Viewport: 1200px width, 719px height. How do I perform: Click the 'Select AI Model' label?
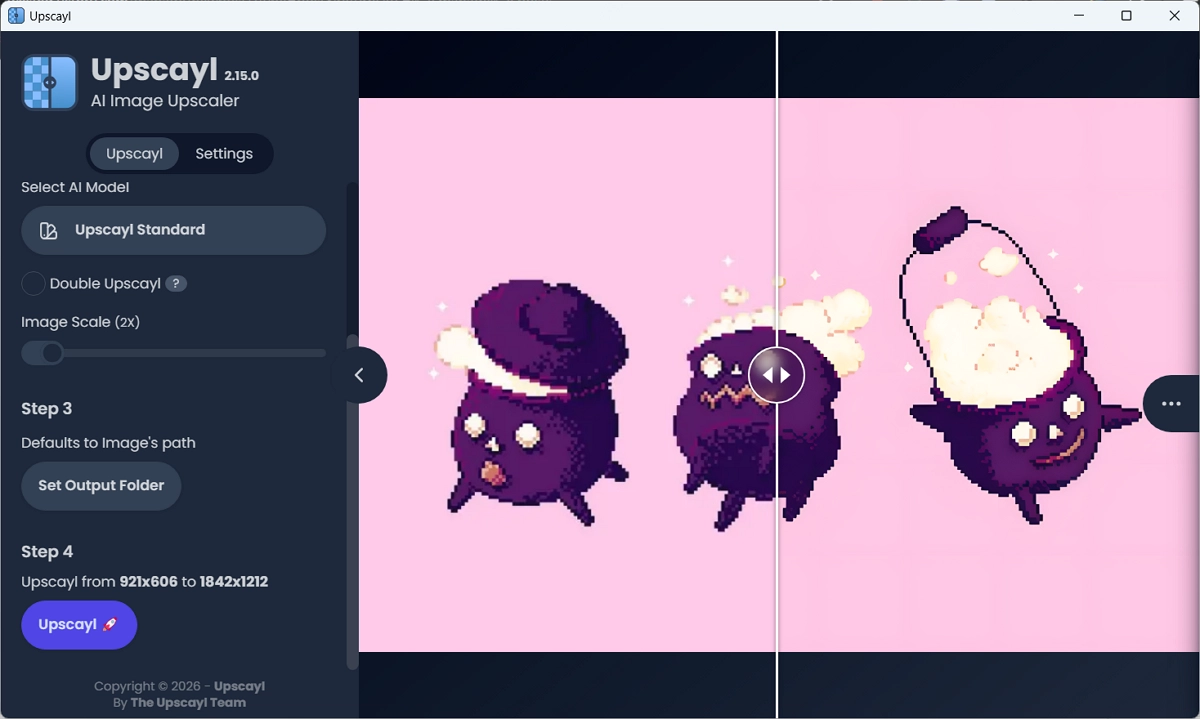tap(75, 187)
